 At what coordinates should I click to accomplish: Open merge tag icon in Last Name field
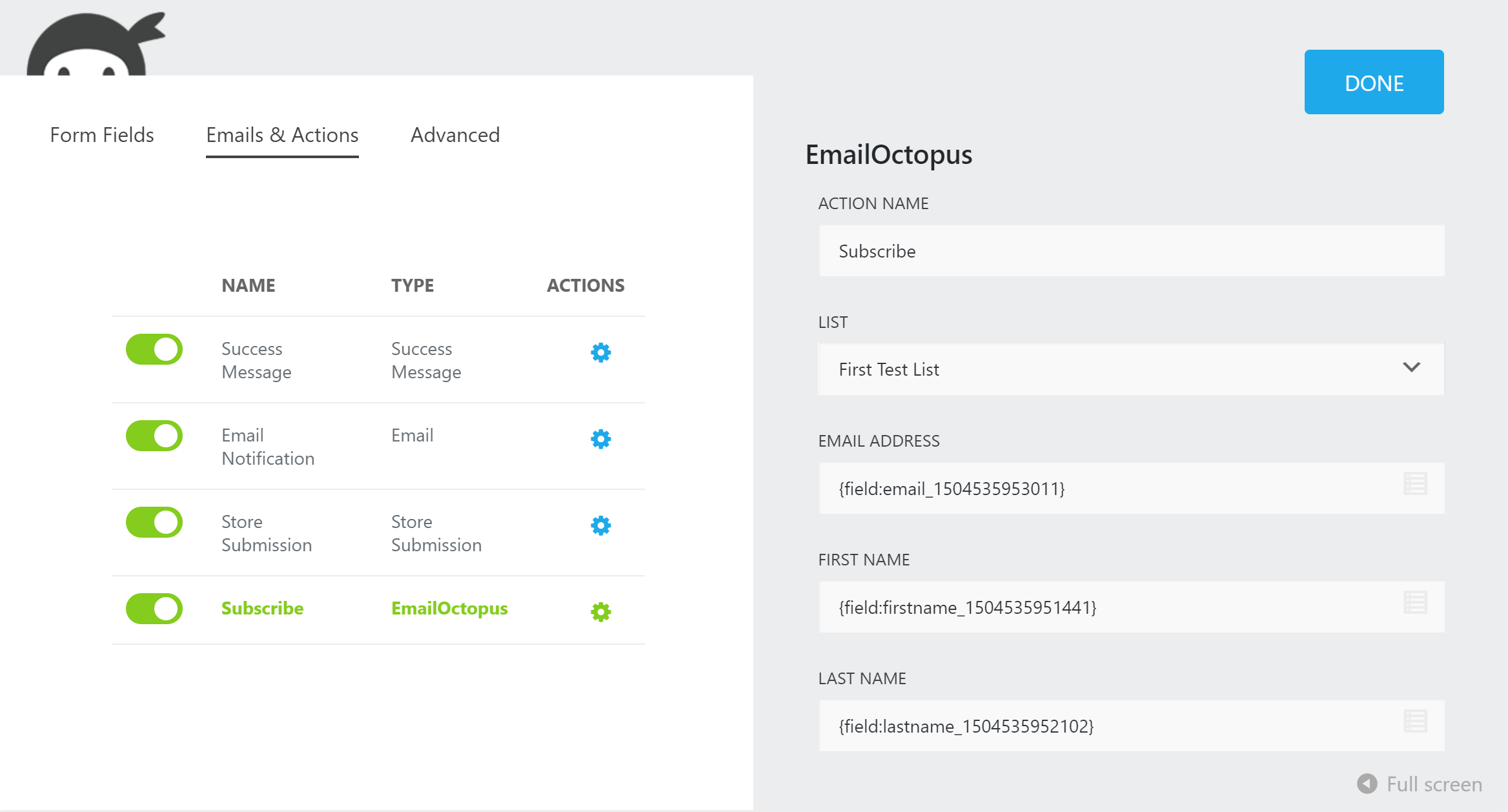(1415, 721)
